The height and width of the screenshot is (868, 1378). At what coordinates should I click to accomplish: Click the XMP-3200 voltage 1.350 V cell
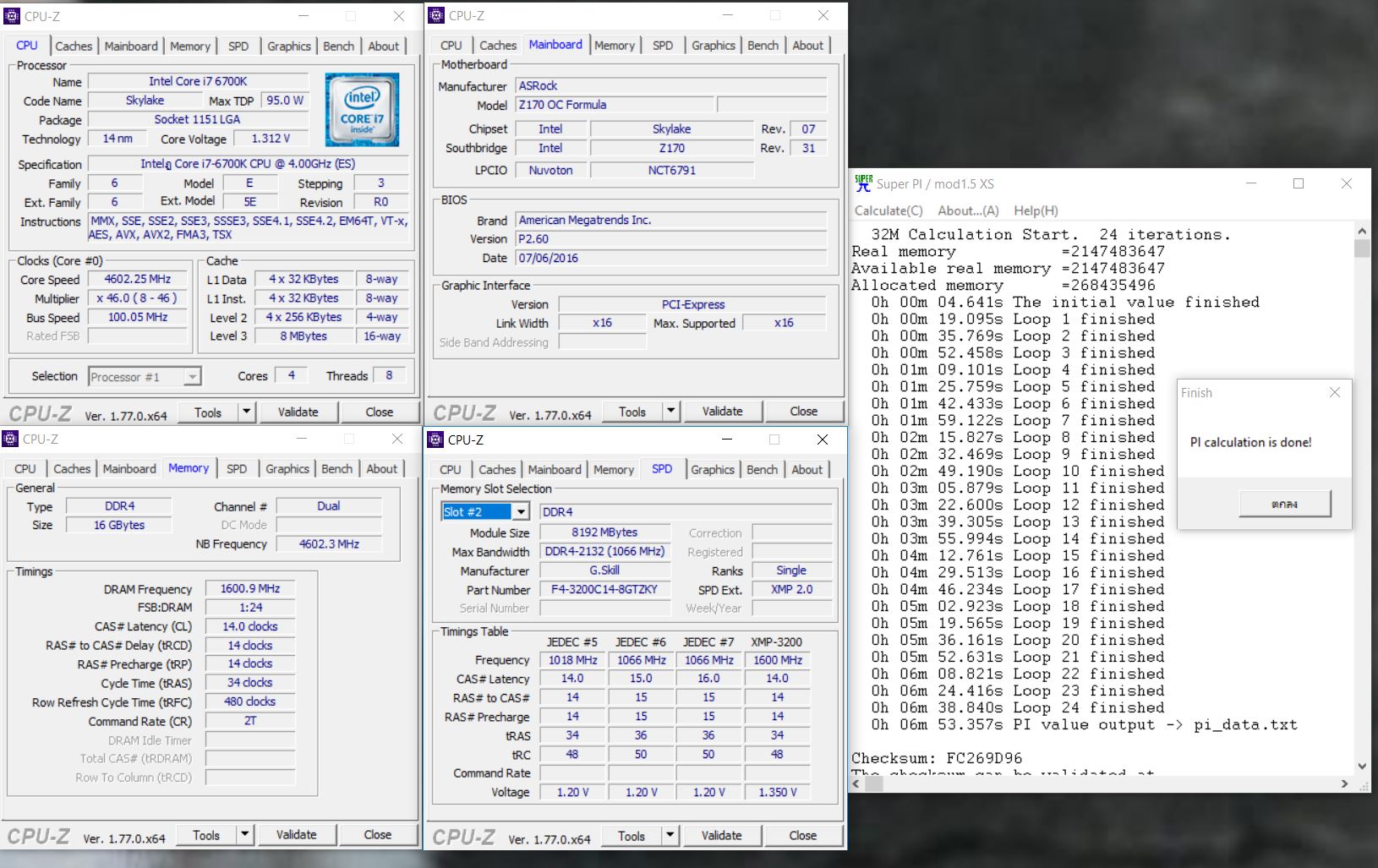tap(777, 792)
